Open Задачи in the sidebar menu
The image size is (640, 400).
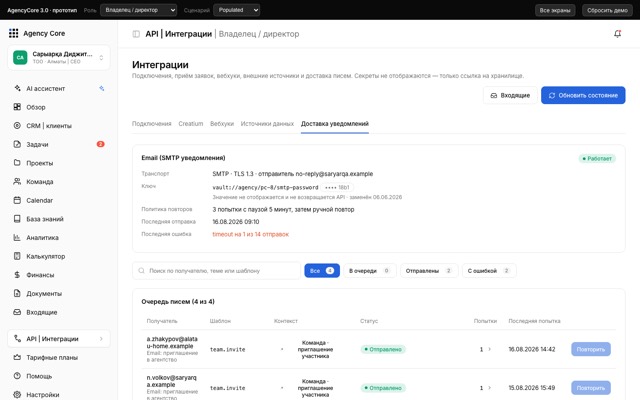pos(59,144)
